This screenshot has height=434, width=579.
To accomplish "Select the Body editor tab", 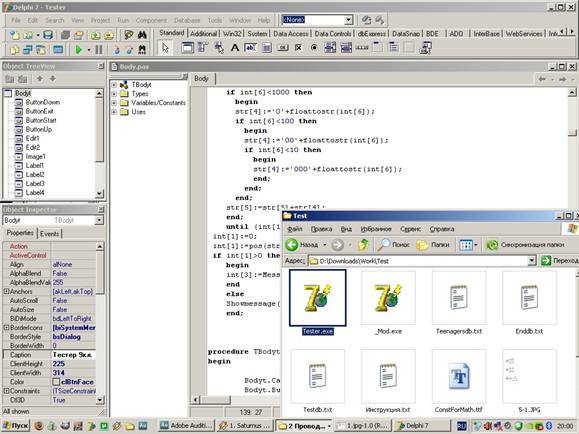I will (202, 78).
